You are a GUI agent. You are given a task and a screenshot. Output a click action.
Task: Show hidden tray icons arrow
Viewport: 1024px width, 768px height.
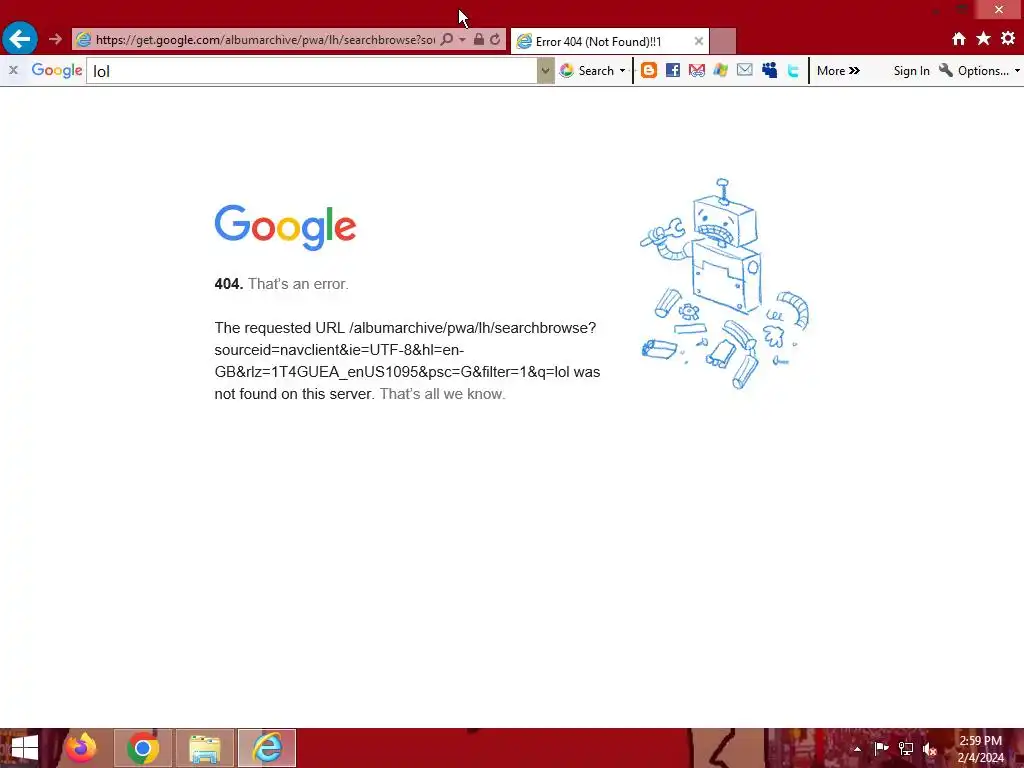click(857, 749)
